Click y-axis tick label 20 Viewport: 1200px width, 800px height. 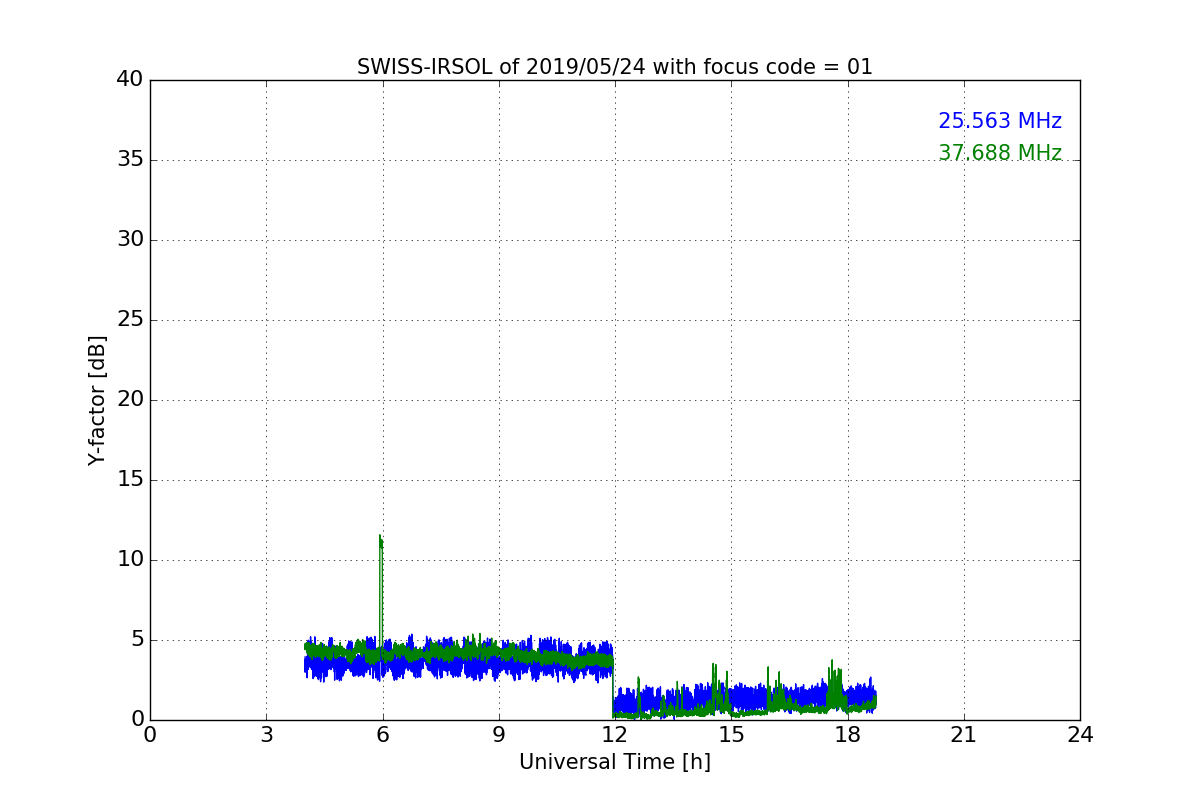pyautogui.click(x=129, y=400)
